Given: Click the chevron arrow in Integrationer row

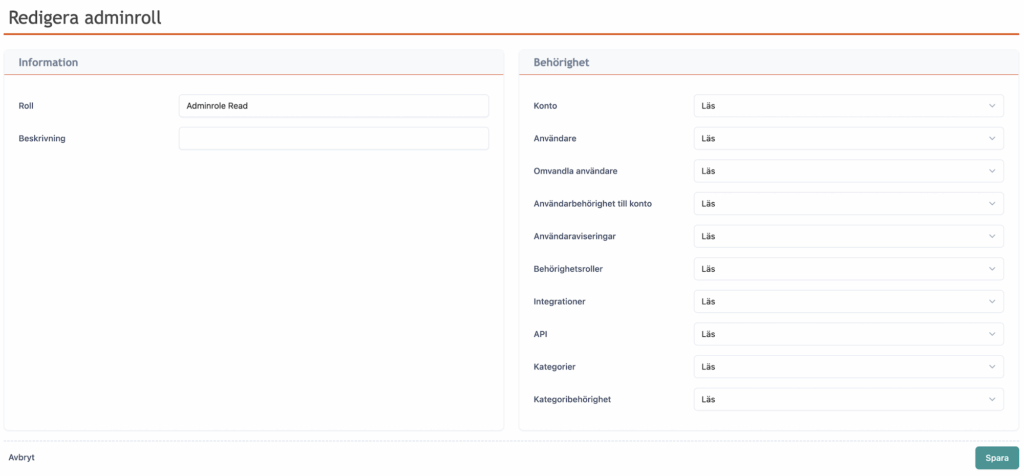Looking at the screenshot, I should tap(992, 302).
